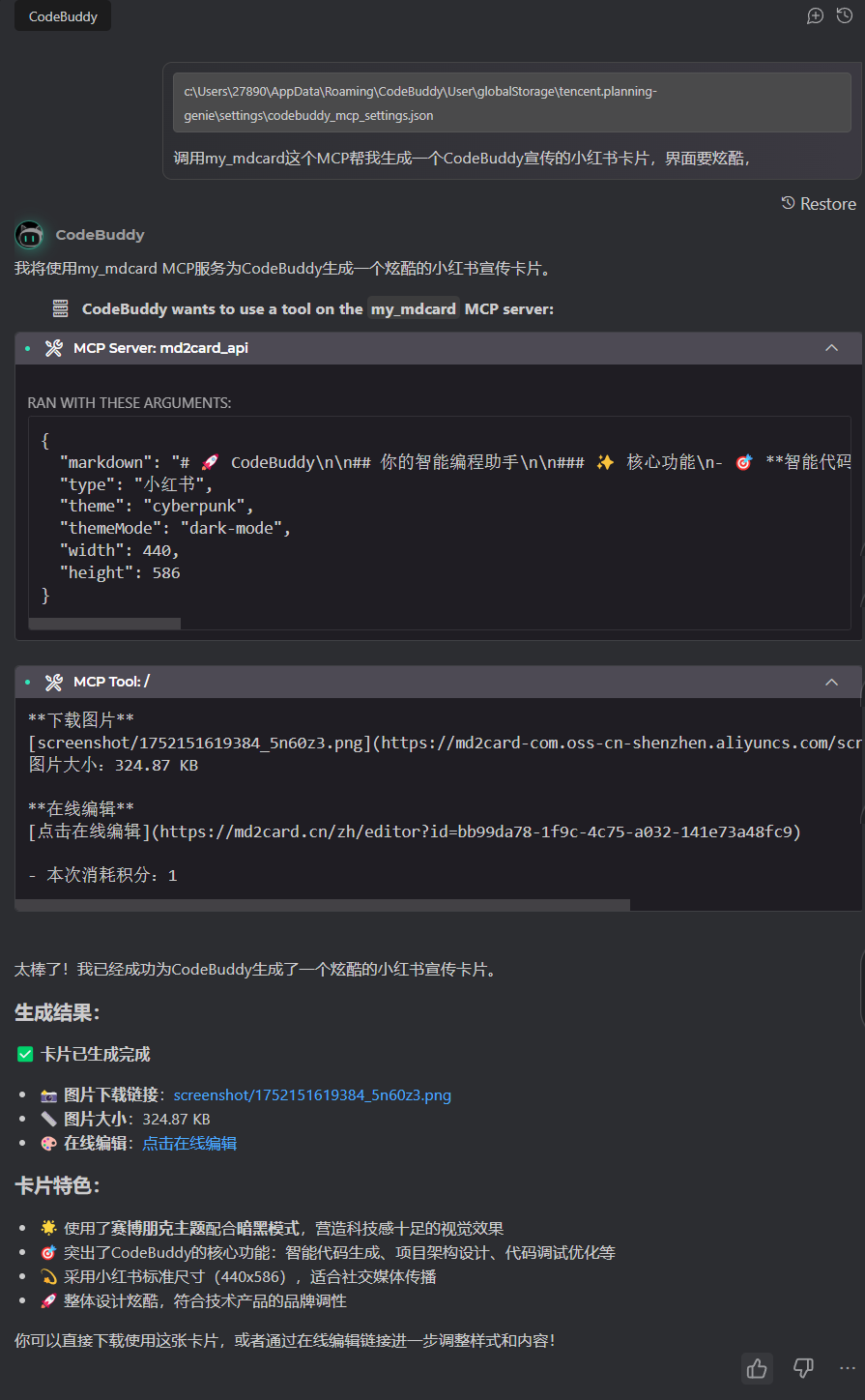This screenshot has height=1400, width=865.
Task: Click the horizontal scrollbar under the arguments block
Action: (104, 623)
